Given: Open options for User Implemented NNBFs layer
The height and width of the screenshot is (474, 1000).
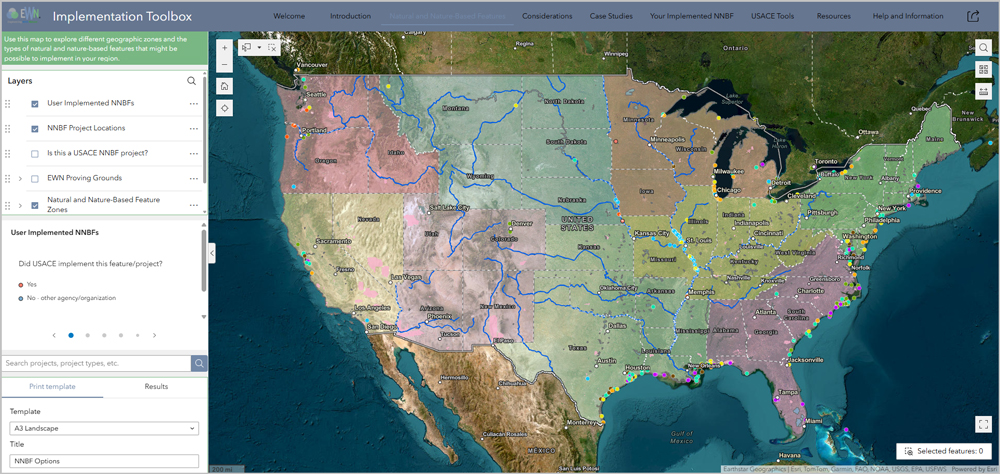Looking at the screenshot, I should pos(194,103).
